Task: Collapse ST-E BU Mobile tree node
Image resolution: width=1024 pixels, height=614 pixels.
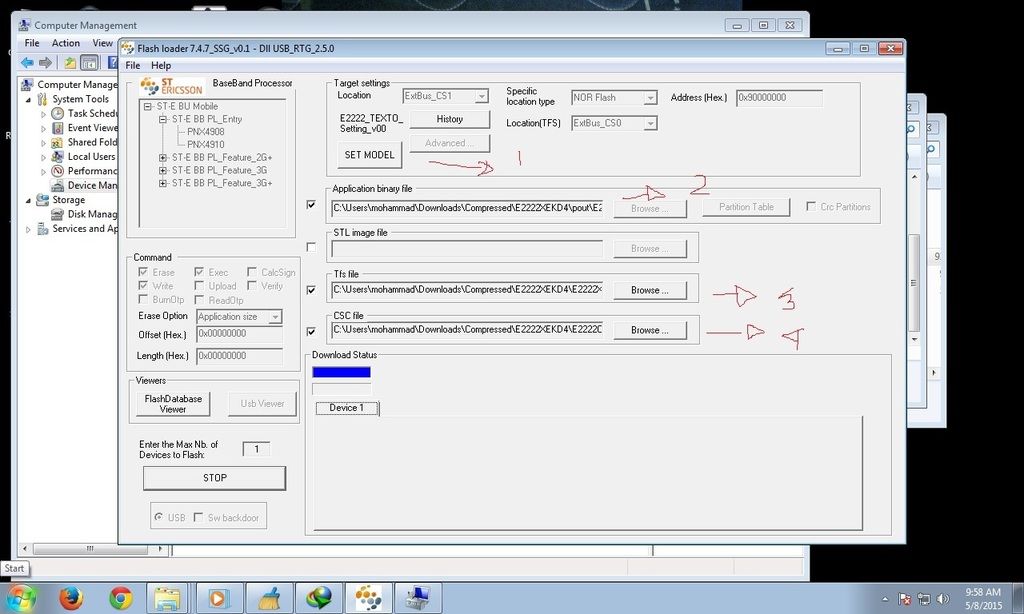Action: click(x=148, y=106)
